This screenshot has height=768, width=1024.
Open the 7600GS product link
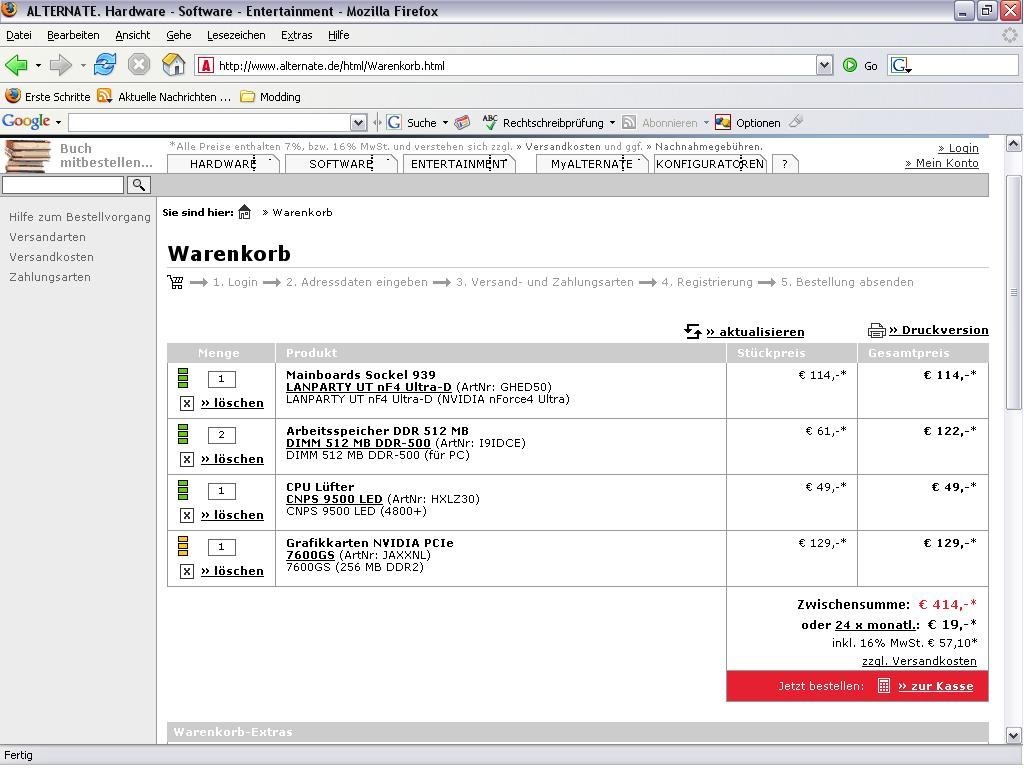click(x=310, y=555)
